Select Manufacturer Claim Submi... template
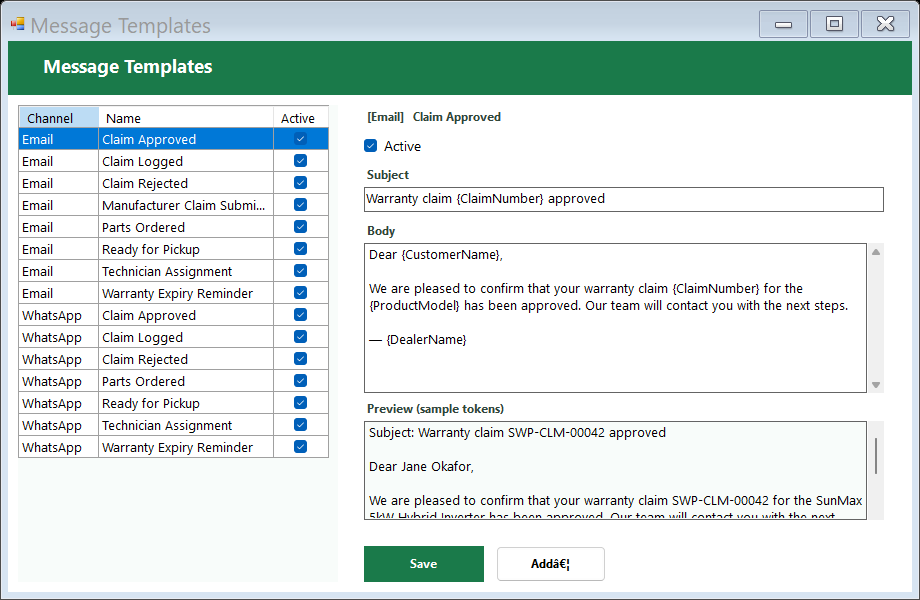Viewport: 920px width, 600px height. [x=186, y=205]
